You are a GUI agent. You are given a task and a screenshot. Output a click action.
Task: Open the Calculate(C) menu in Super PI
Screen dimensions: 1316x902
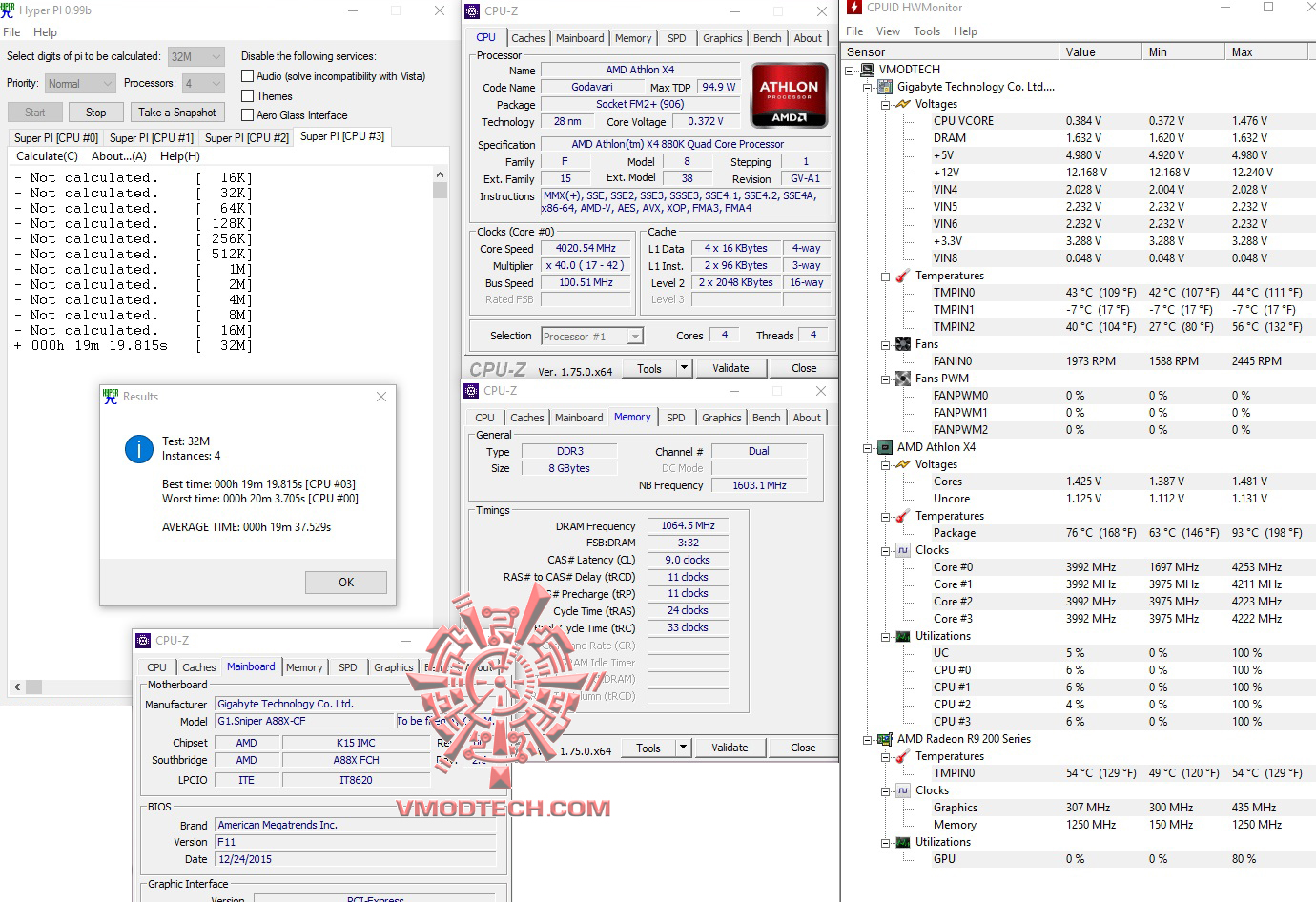[47, 156]
